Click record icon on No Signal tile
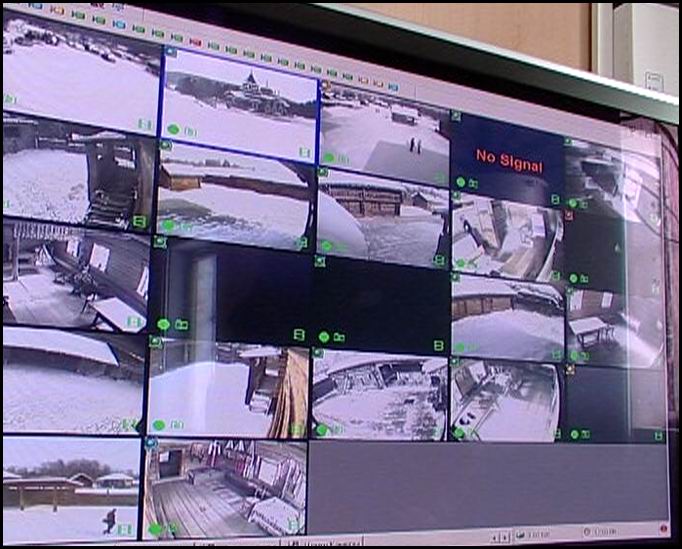Image resolution: width=682 pixels, height=549 pixels. 555,199
